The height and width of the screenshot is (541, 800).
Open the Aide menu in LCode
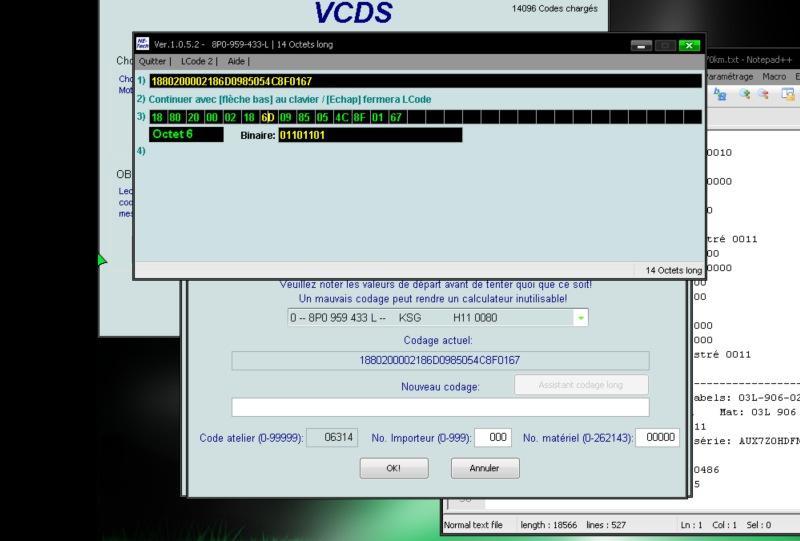pyautogui.click(x=236, y=61)
